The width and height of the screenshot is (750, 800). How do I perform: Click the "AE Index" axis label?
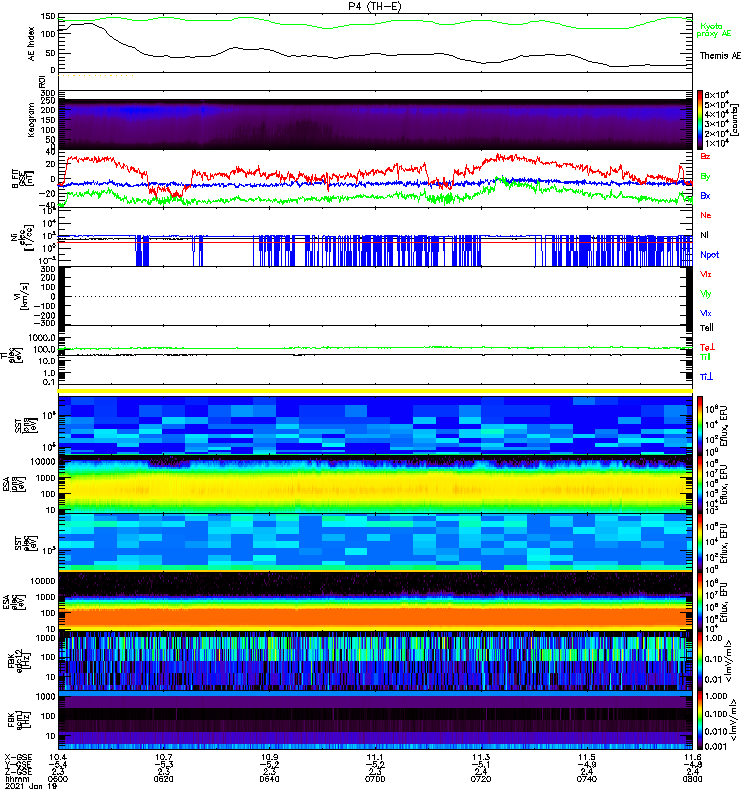32,44
